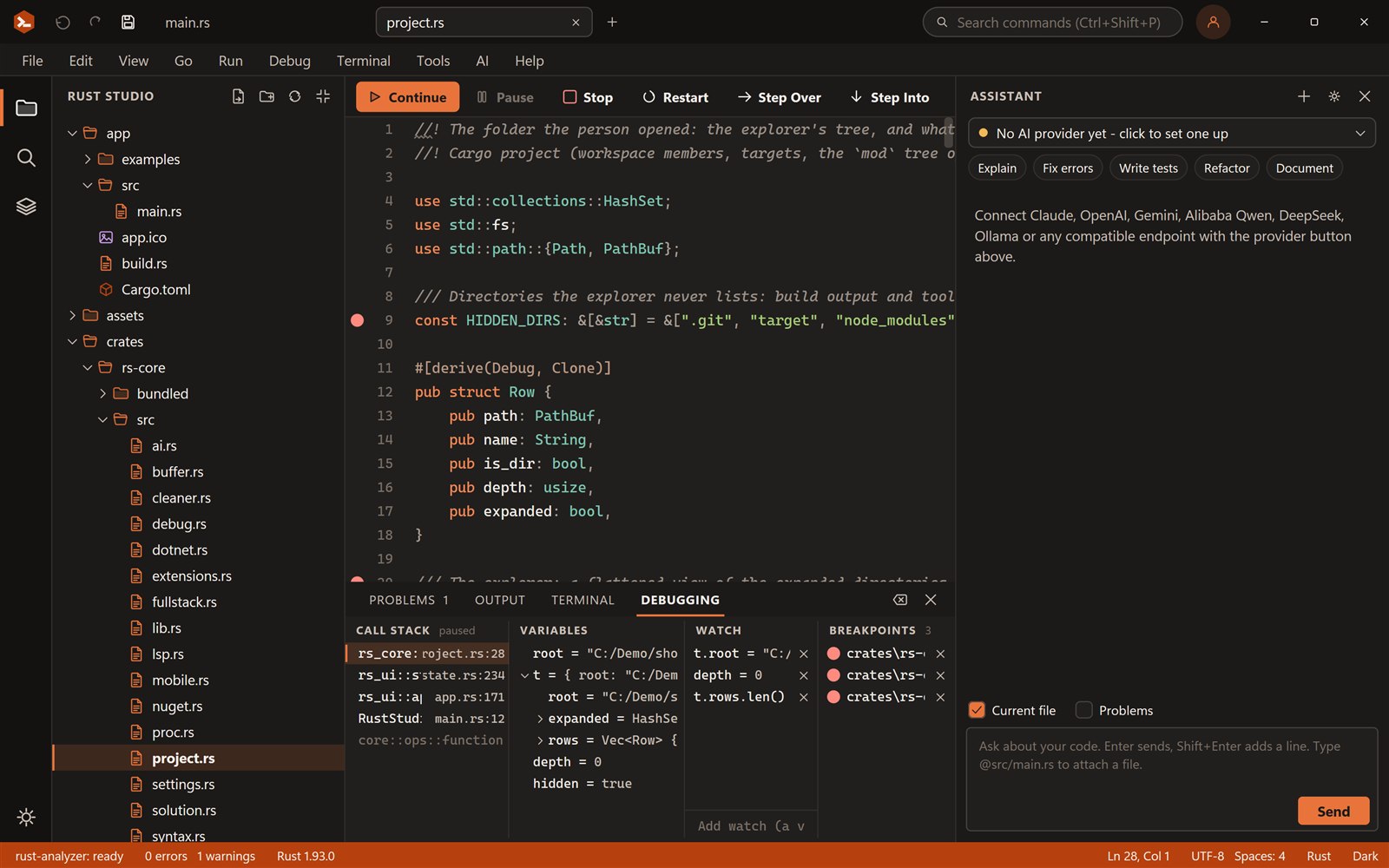The image size is (1389, 868).
Task: Open the user account avatar
Action: [1213, 23]
